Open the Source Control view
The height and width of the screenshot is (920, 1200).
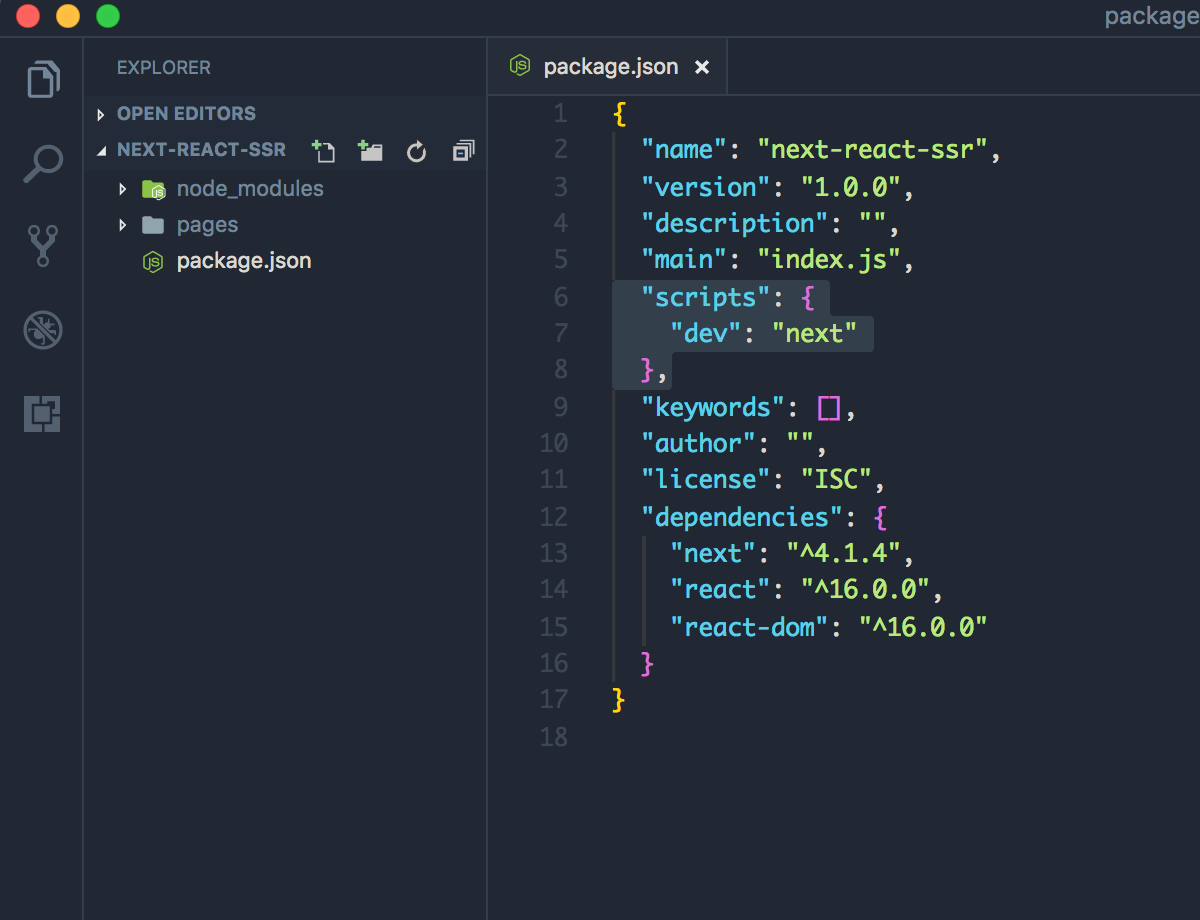43,246
